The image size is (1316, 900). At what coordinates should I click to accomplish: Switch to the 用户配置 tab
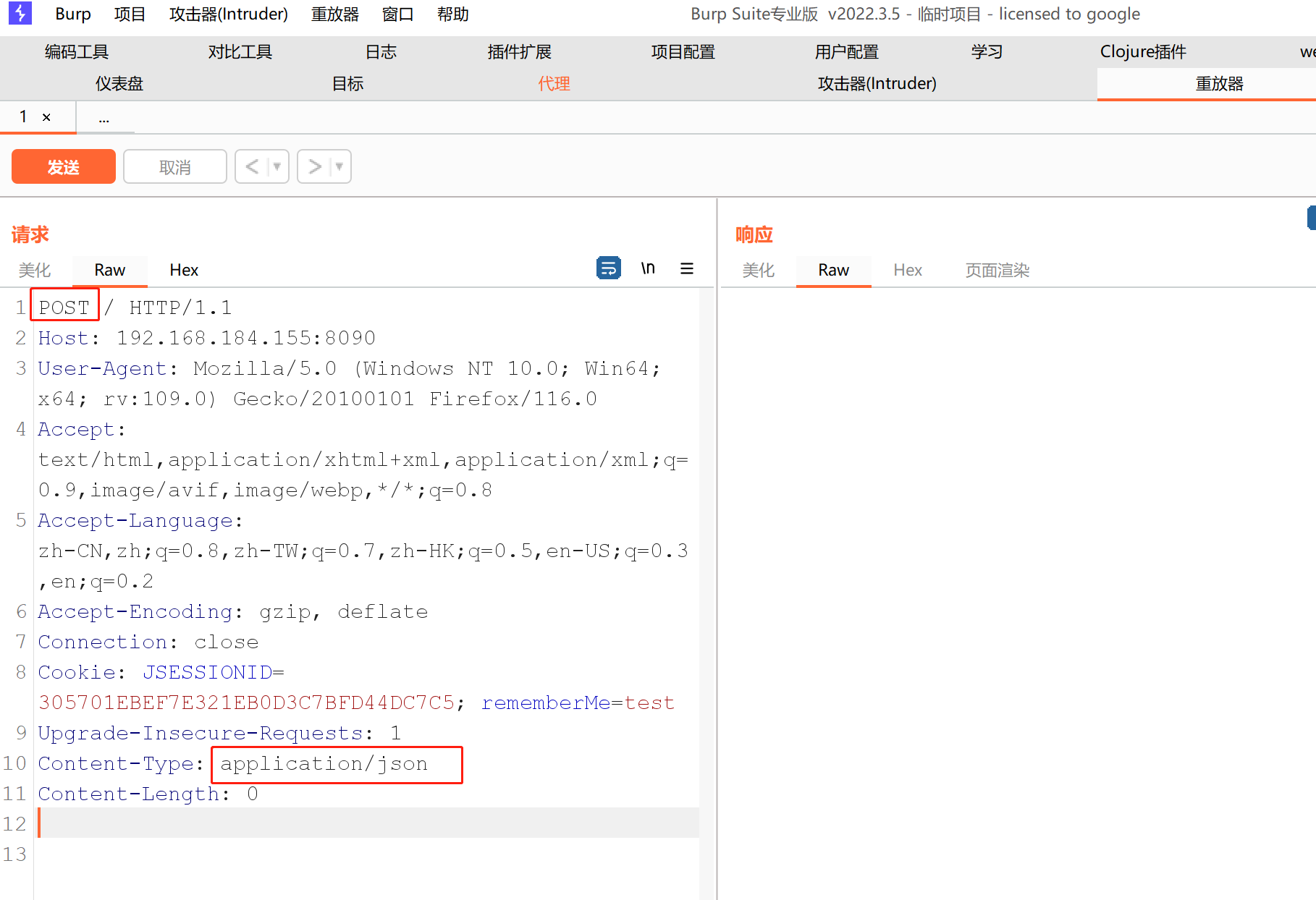[847, 52]
